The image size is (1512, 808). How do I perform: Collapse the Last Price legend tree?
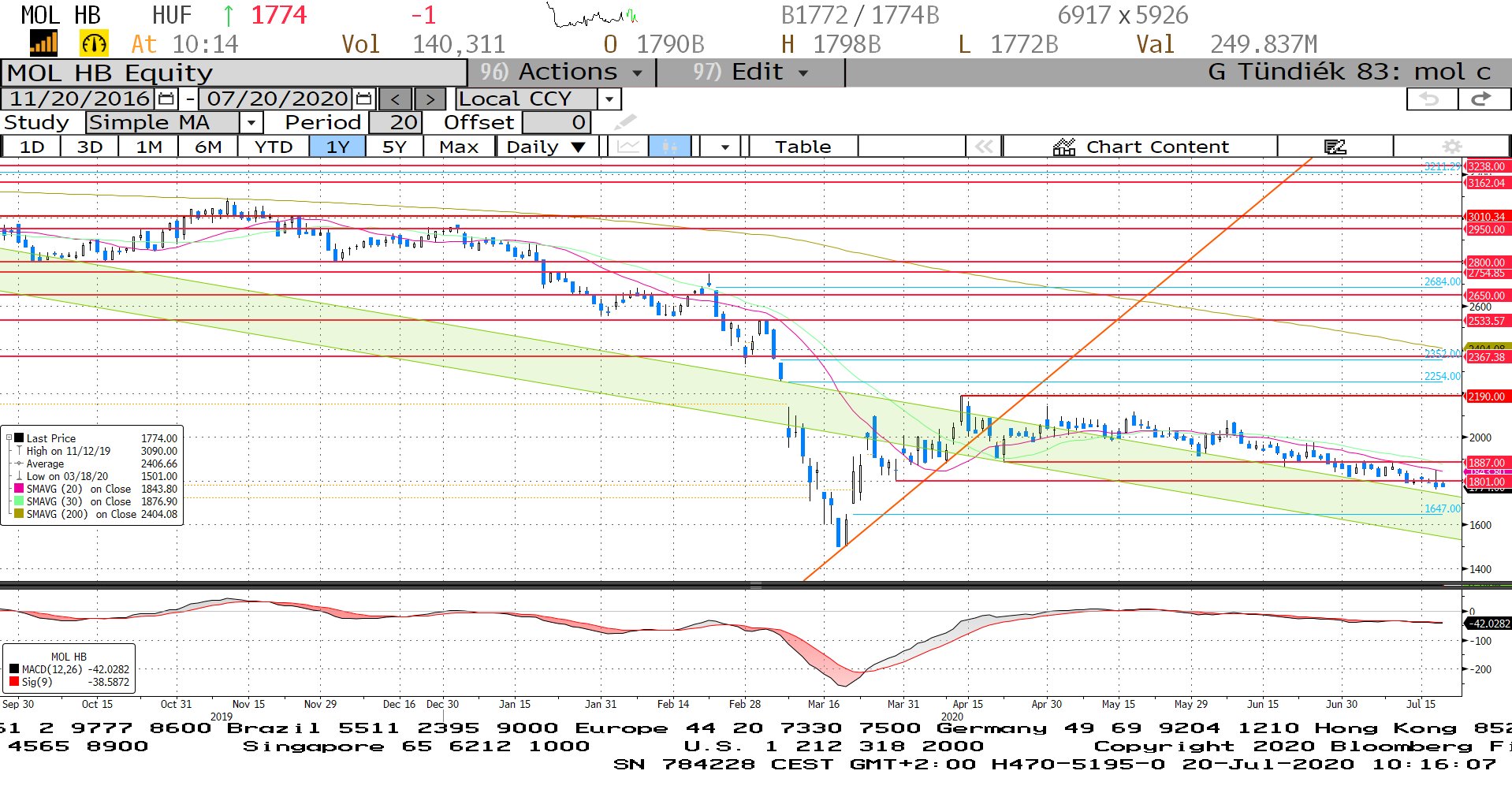tap(9, 438)
